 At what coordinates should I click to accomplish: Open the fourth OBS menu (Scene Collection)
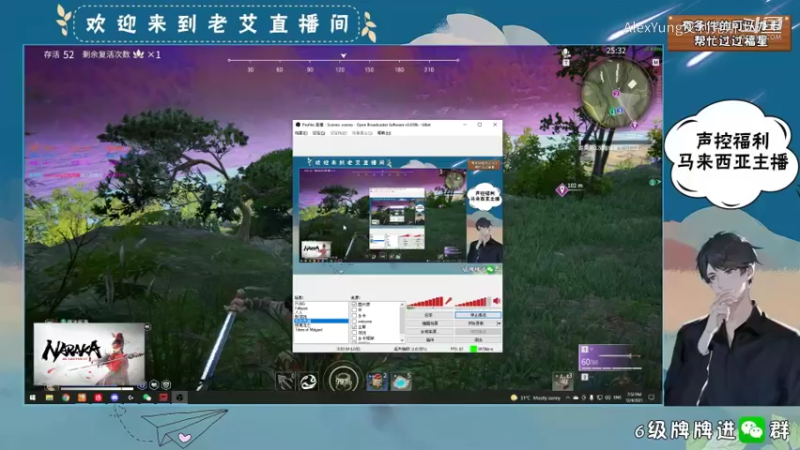click(363, 133)
